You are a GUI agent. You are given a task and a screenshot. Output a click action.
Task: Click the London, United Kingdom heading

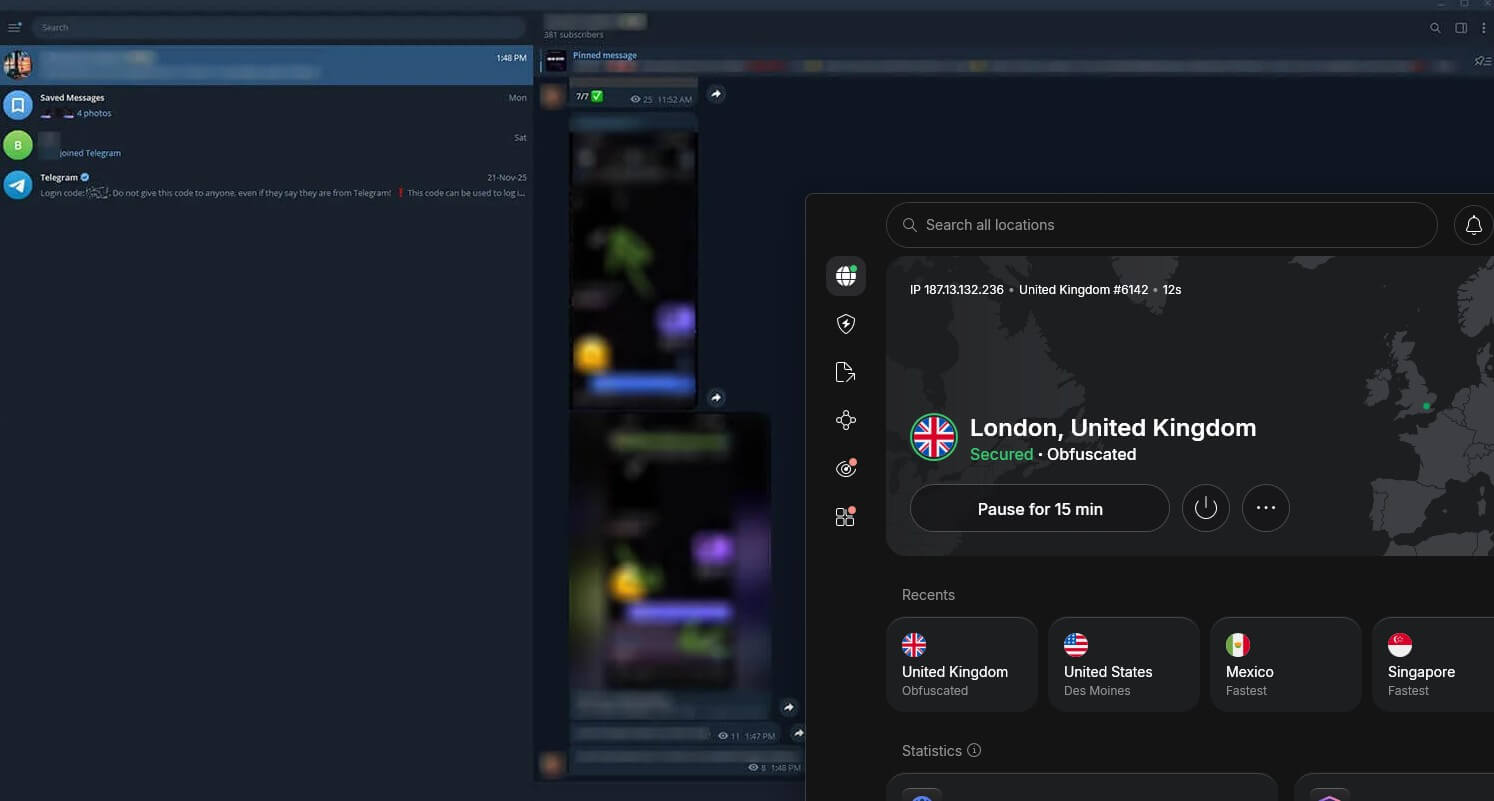1113,428
